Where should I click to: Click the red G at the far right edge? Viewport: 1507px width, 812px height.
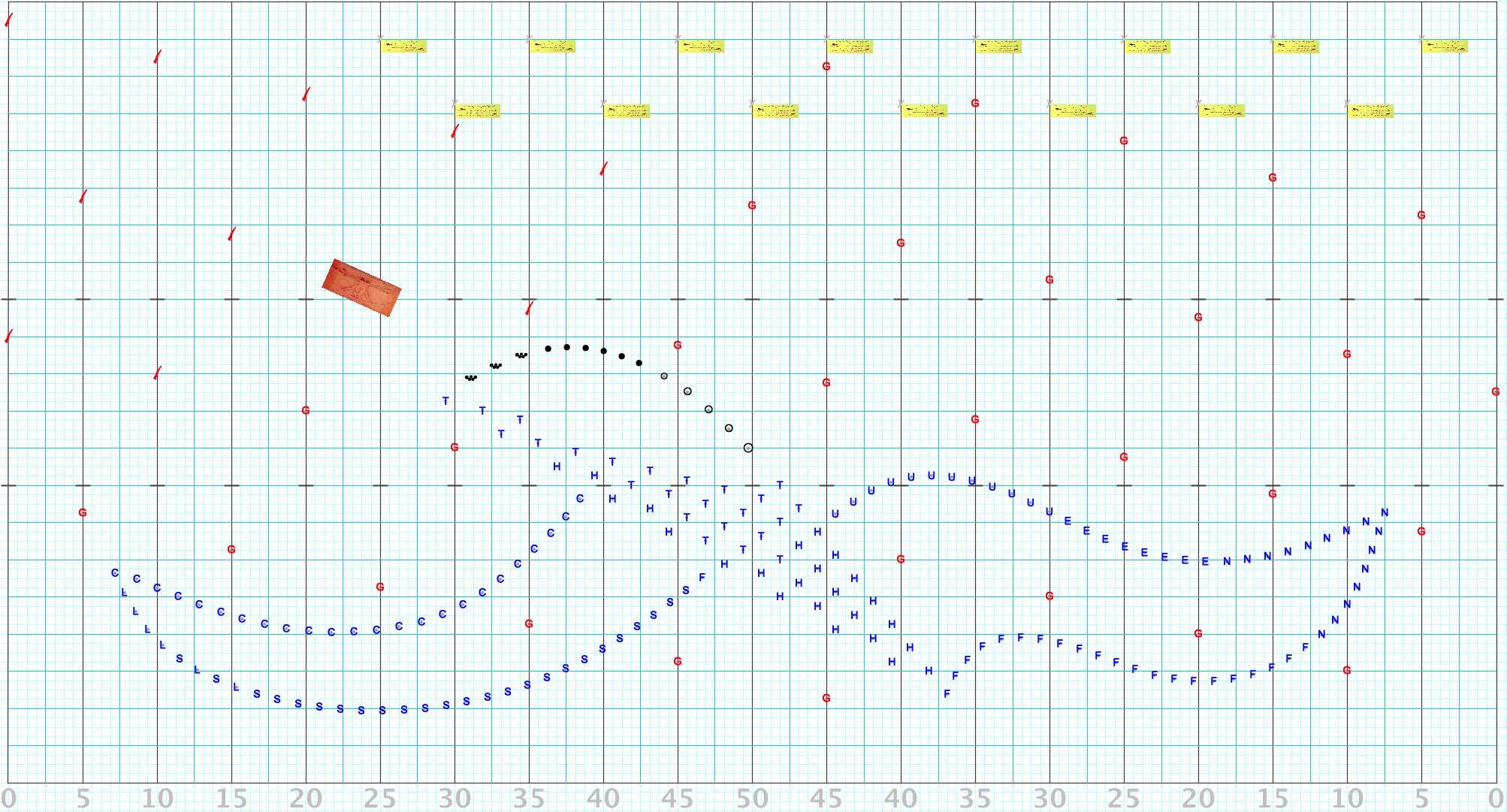pyautogui.click(x=1496, y=391)
